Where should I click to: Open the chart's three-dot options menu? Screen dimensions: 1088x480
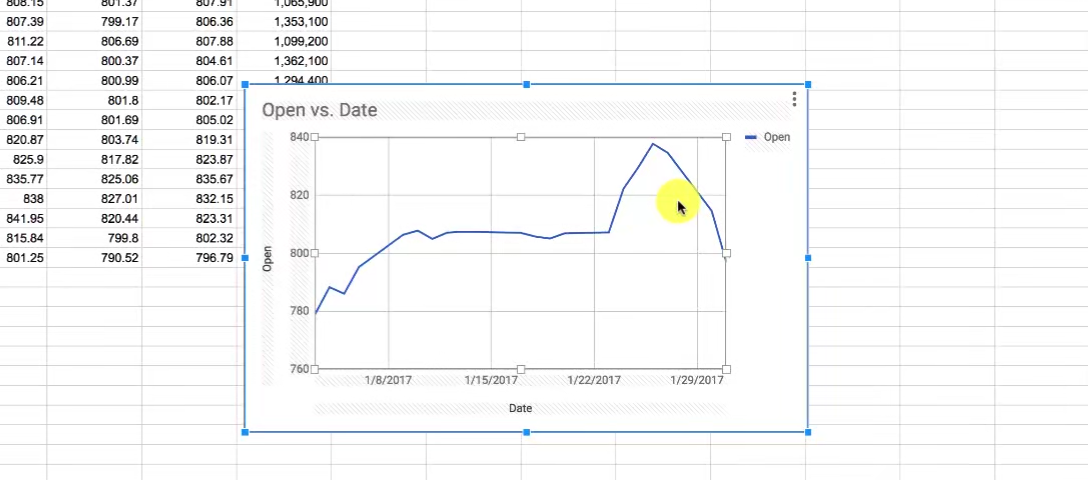[794, 99]
